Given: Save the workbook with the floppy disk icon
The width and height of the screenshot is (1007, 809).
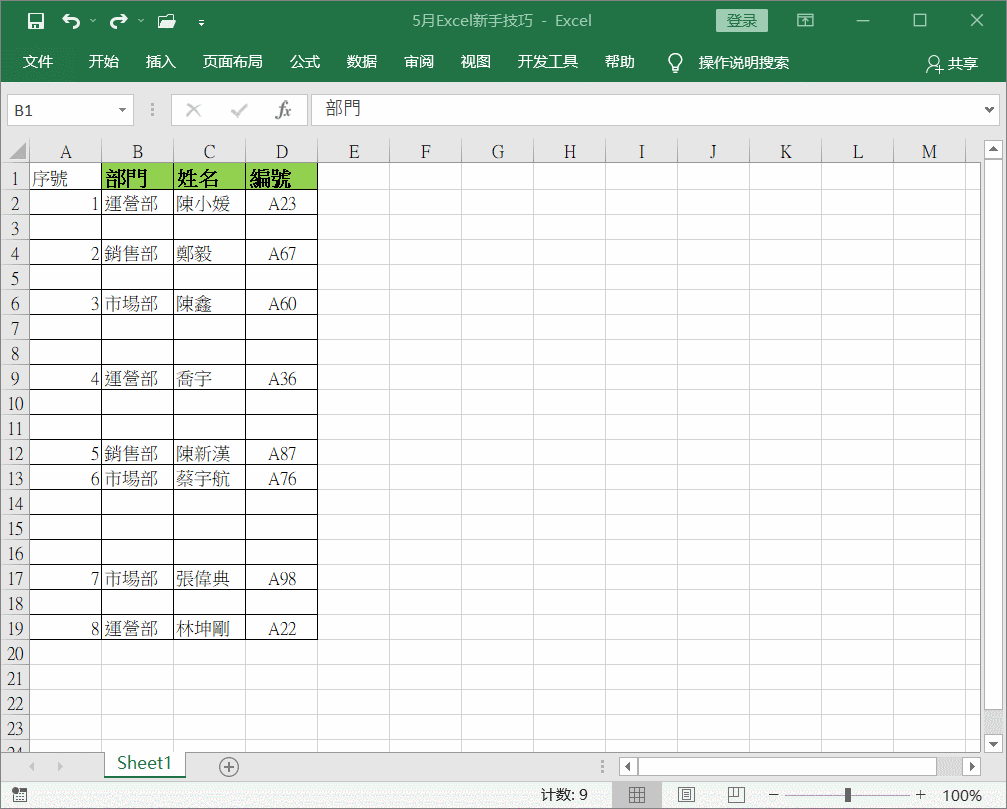Looking at the screenshot, I should tap(36, 21).
